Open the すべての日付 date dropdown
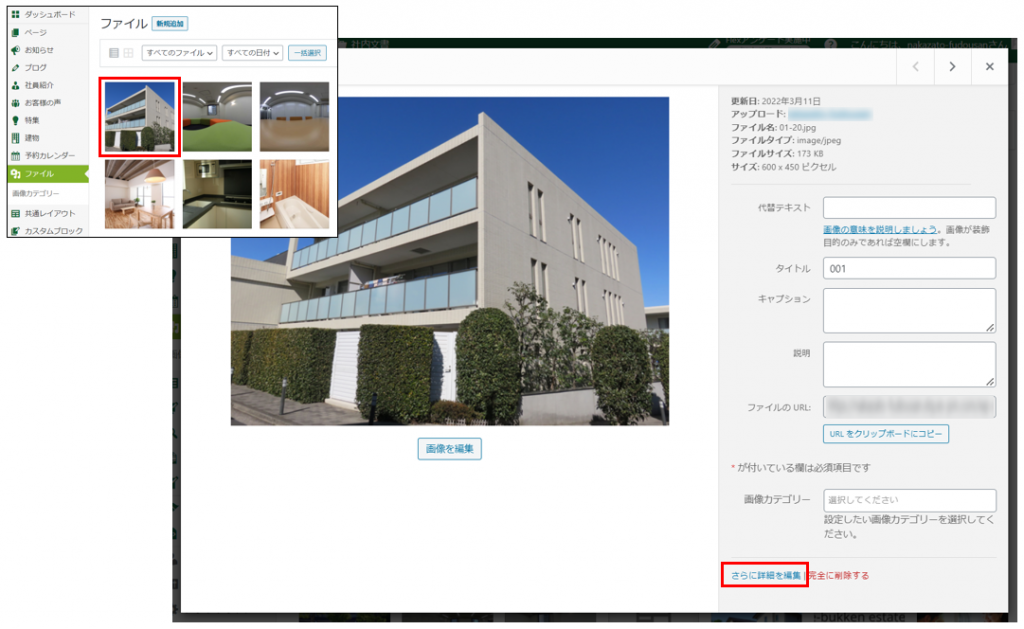 click(252, 53)
